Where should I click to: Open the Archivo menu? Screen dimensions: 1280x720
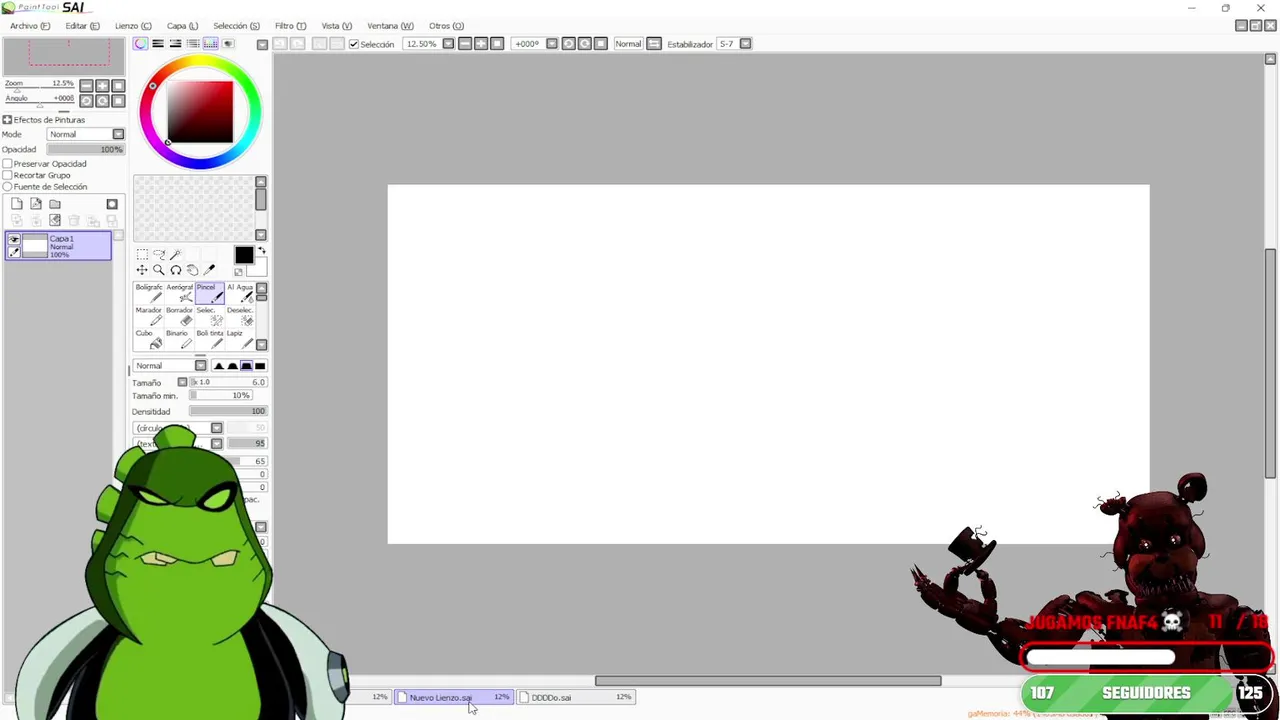(x=30, y=26)
